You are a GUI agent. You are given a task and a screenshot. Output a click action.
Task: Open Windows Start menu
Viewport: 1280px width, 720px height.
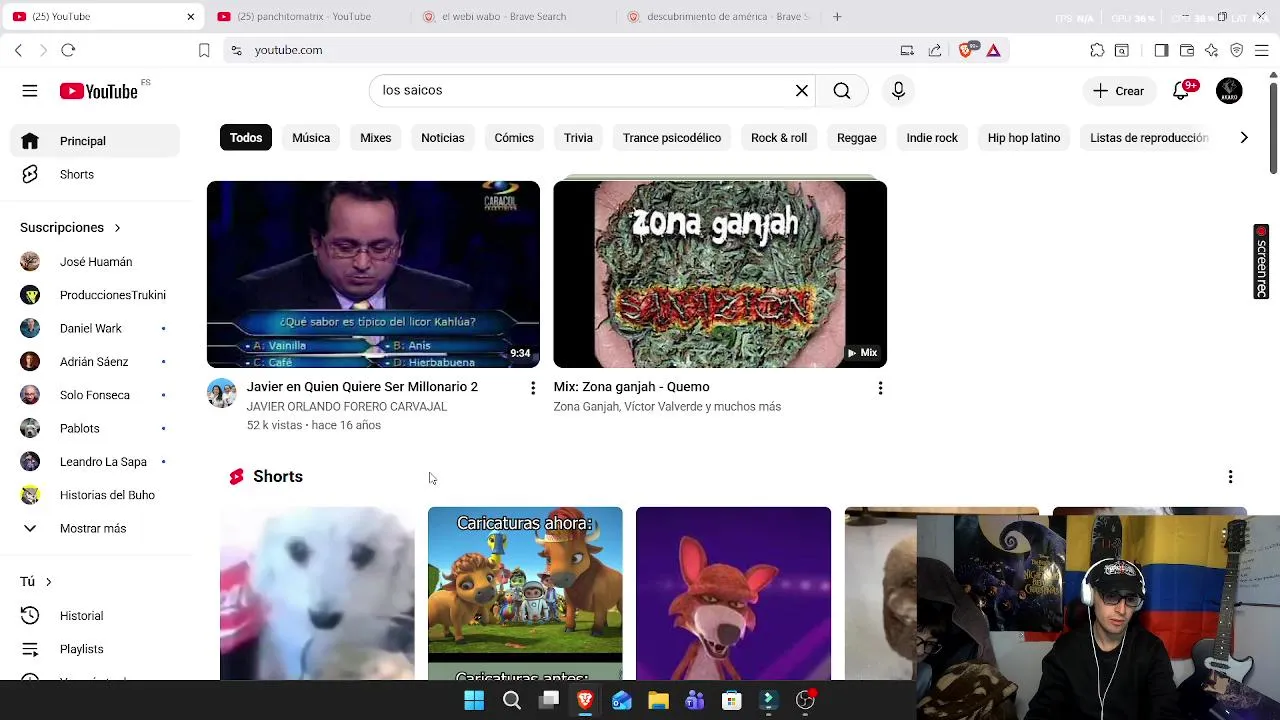coord(474,700)
